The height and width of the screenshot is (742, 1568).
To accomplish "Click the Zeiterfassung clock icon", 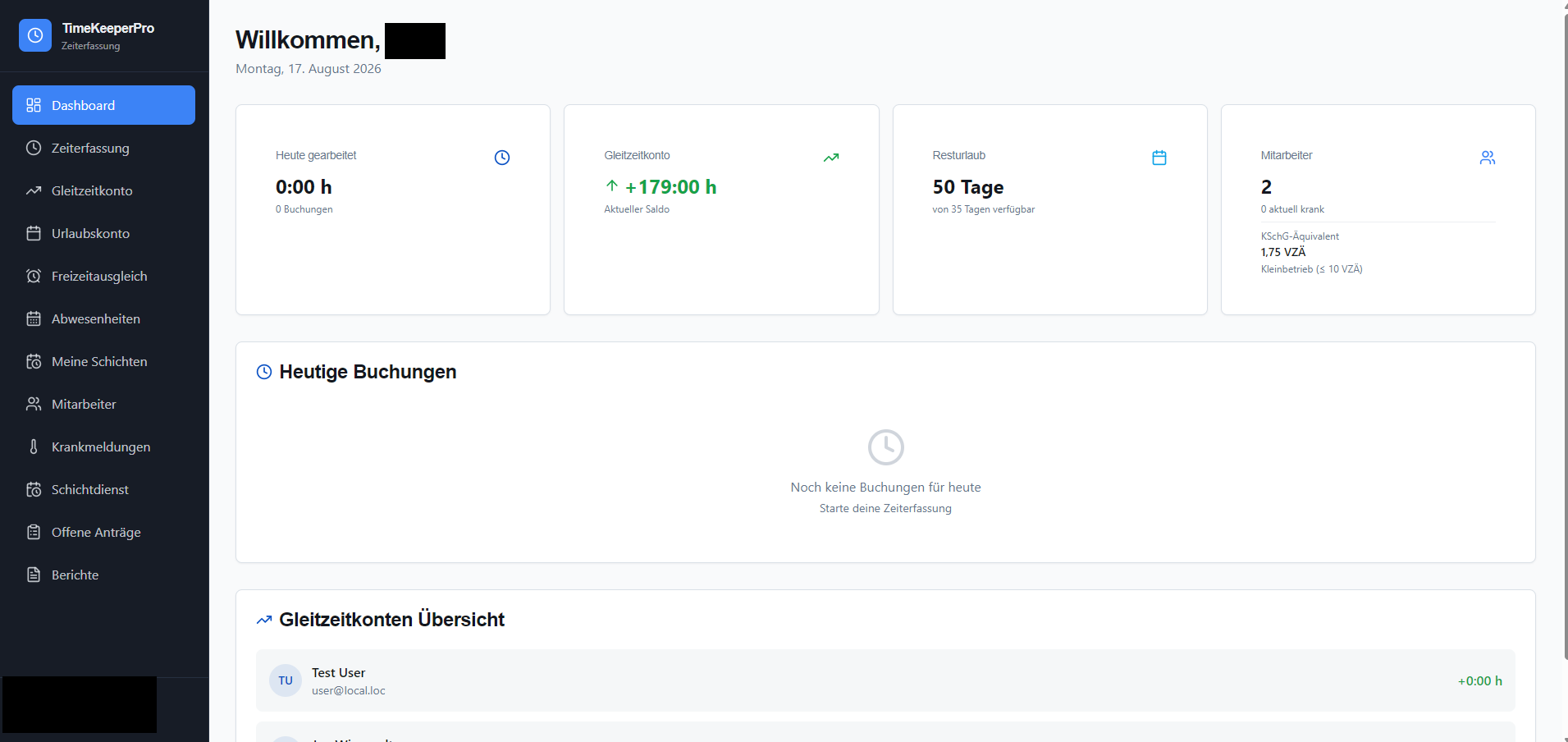I will coord(34,148).
